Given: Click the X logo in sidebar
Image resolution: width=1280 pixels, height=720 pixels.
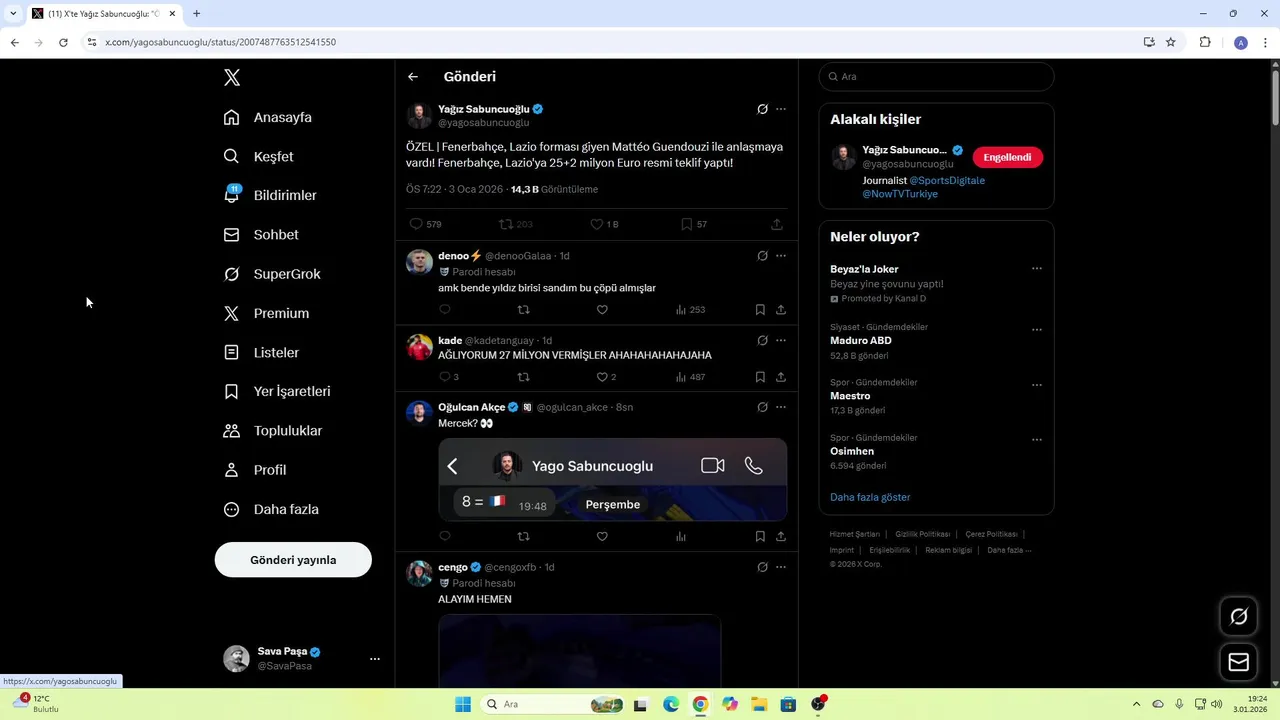Looking at the screenshot, I should pos(232,78).
